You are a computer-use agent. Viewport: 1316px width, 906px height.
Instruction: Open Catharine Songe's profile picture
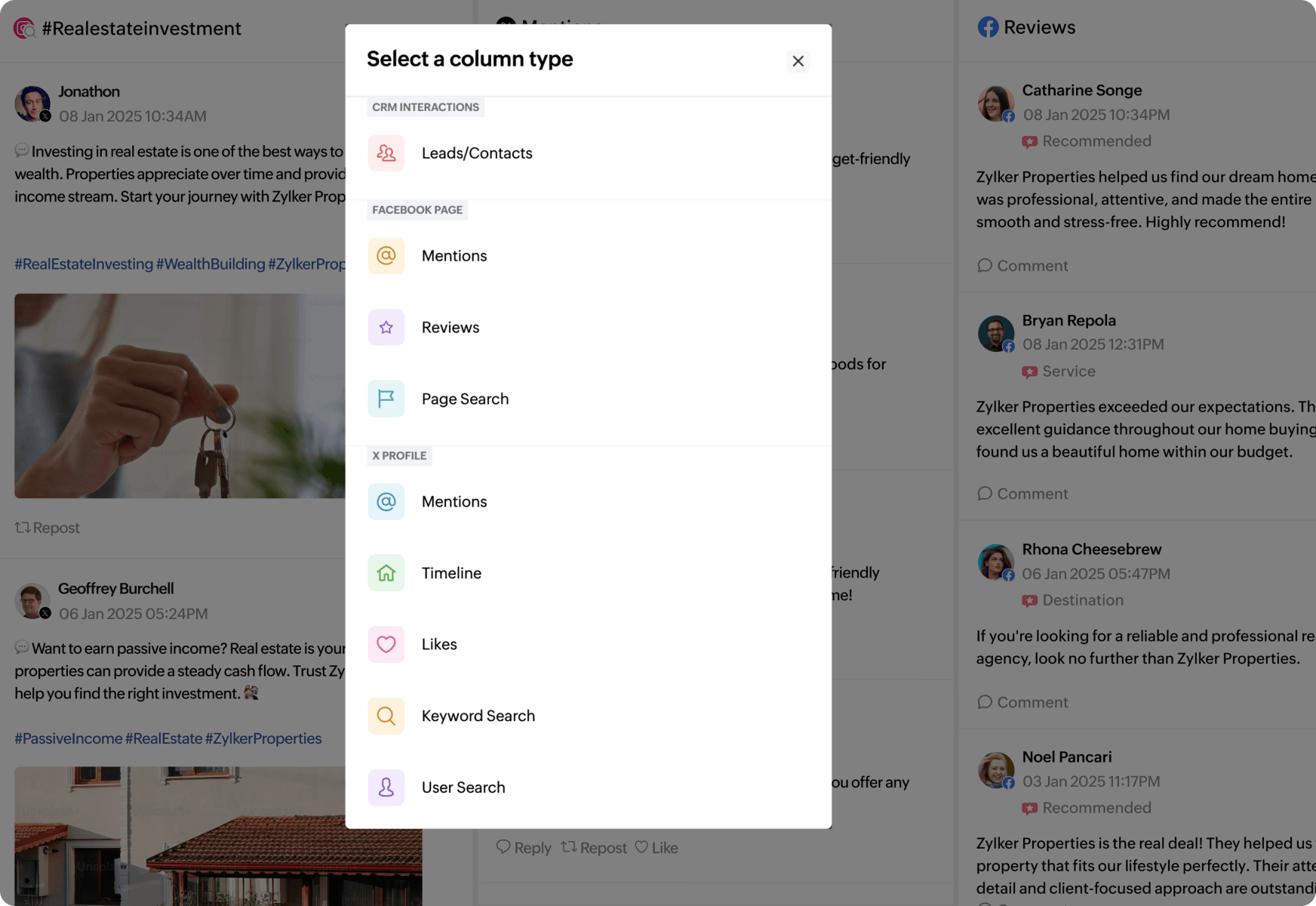996,103
